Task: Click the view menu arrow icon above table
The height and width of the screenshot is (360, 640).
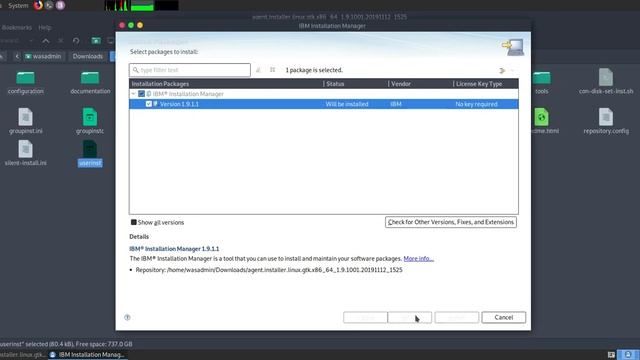Action: (502, 71)
